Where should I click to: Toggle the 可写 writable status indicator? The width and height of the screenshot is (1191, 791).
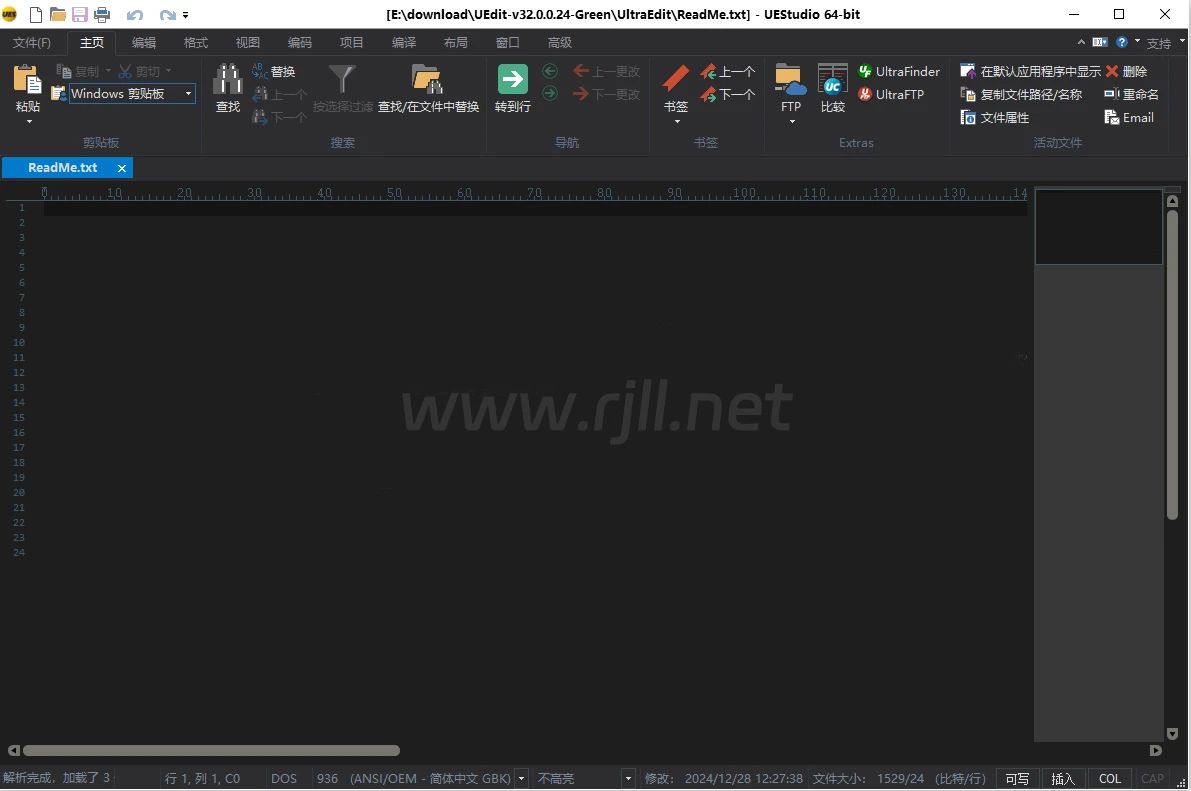pos(1017,779)
